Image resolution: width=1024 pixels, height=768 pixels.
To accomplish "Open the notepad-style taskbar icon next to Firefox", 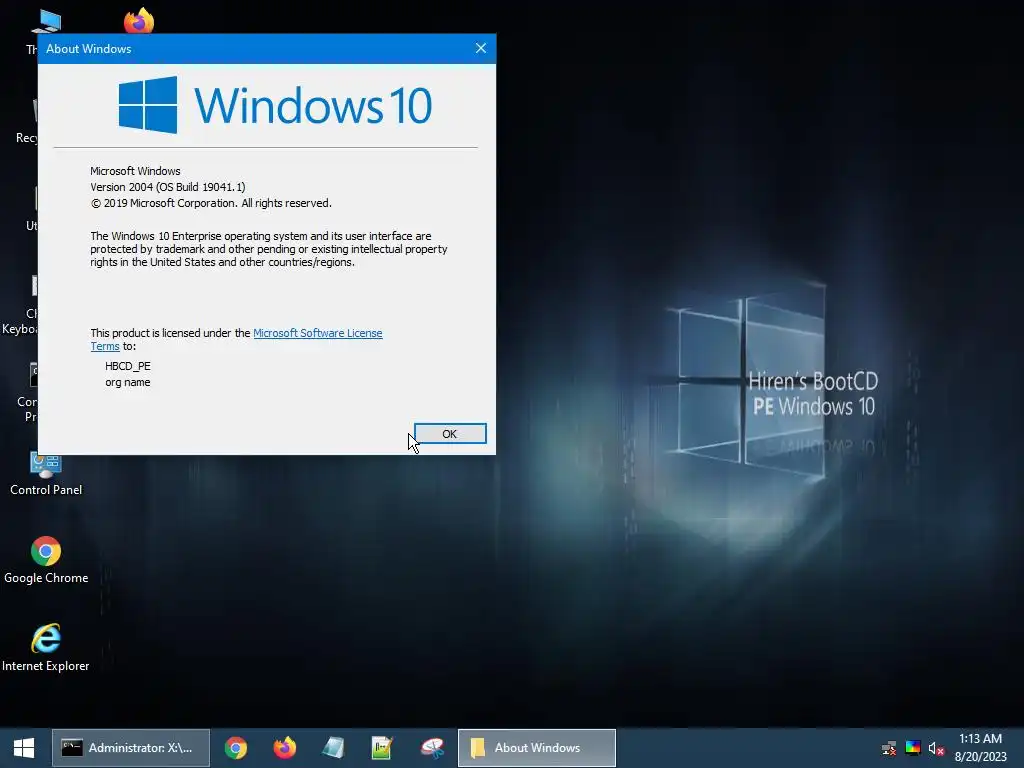I will [x=333, y=748].
